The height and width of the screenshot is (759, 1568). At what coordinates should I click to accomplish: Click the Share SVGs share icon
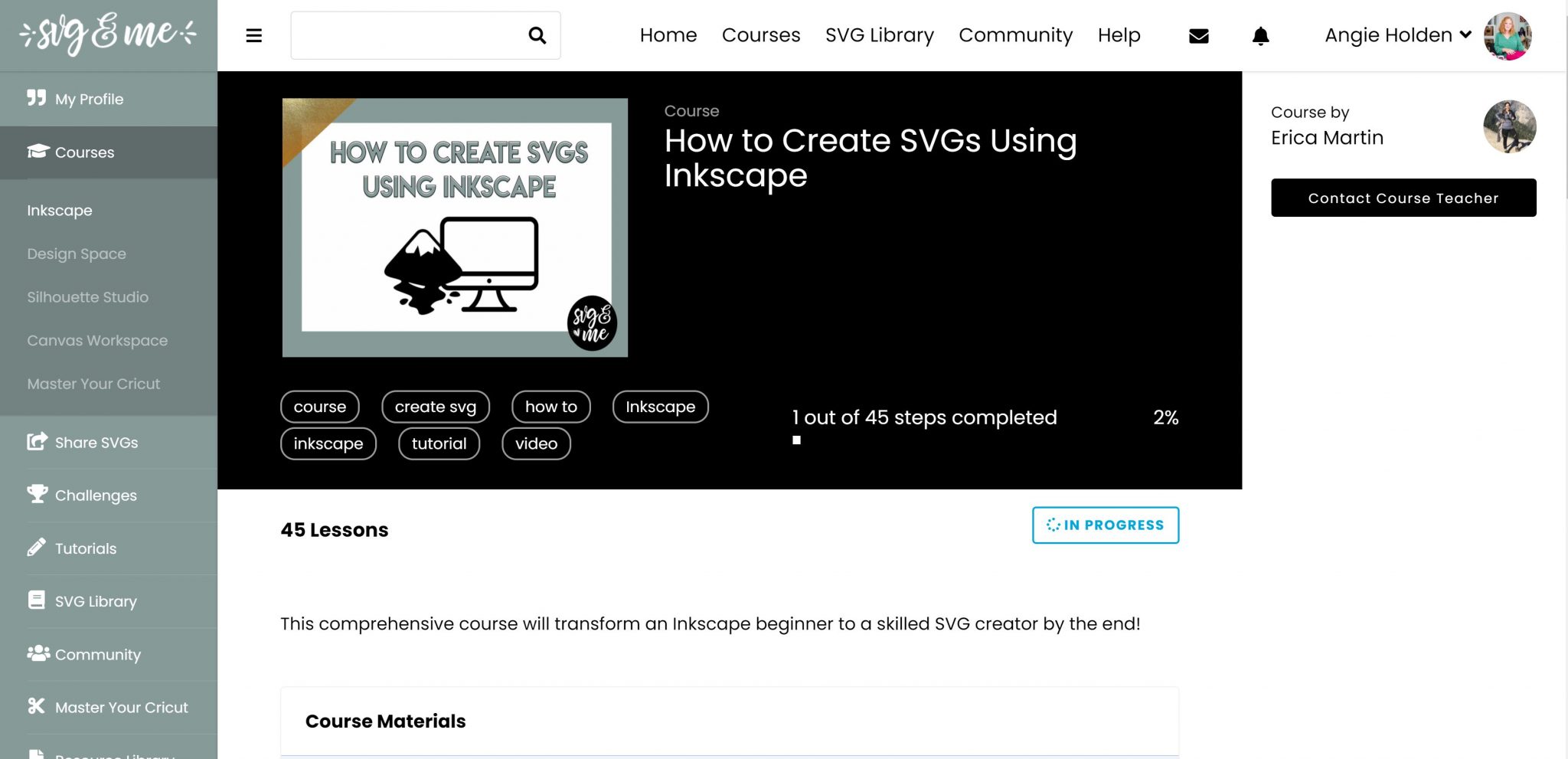38,441
